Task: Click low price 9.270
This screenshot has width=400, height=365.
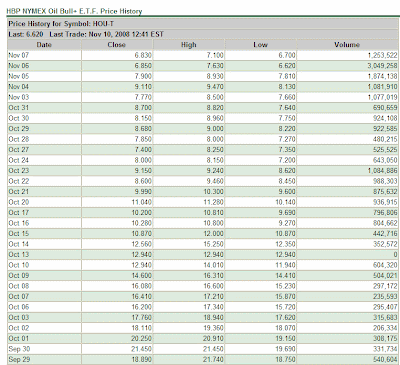Action: [x=287, y=223]
